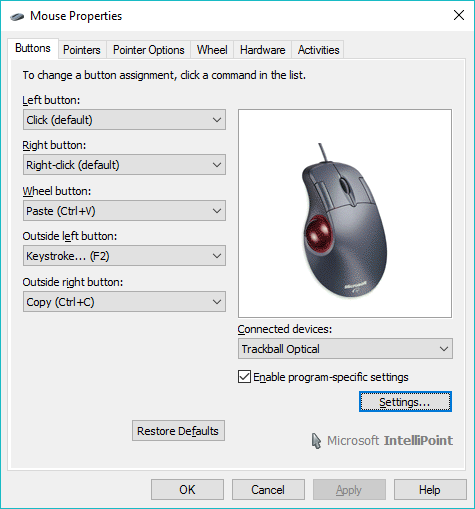Image resolution: width=475 pixels, height=509 pixels.
Task: Expand the Wheel button dropdown
Action: pos(124,211)
